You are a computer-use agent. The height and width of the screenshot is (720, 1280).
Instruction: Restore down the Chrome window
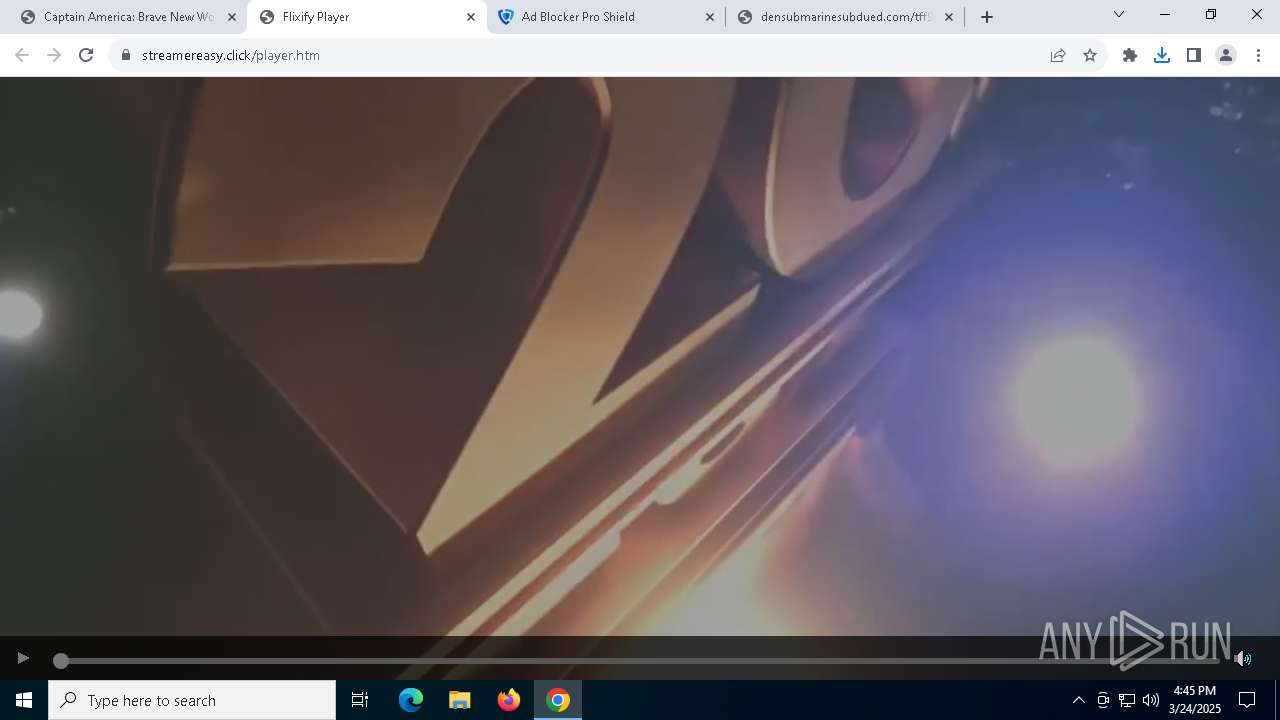click(1211, 14)
